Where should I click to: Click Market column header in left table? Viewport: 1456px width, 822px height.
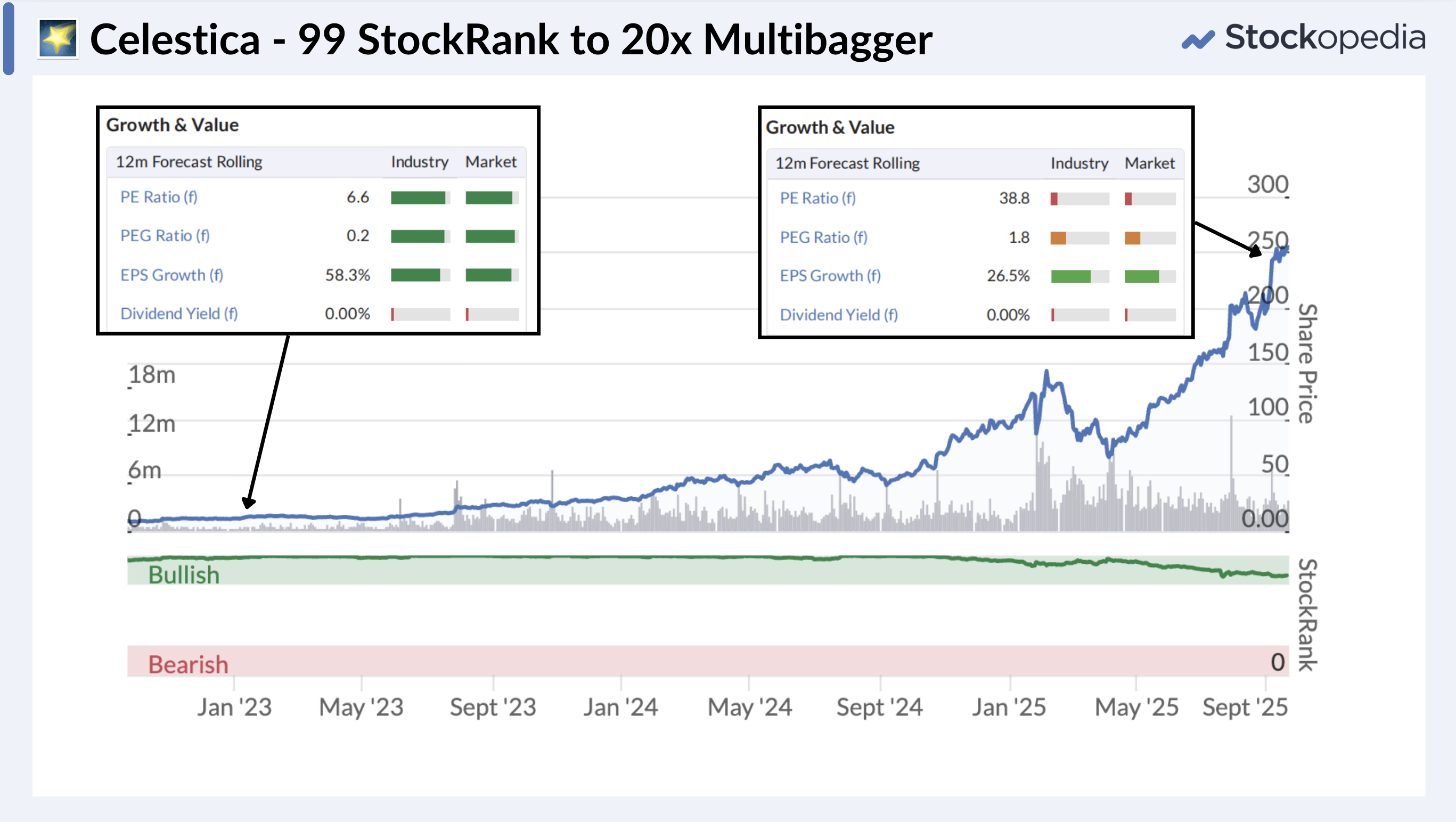tap(490, 162)
